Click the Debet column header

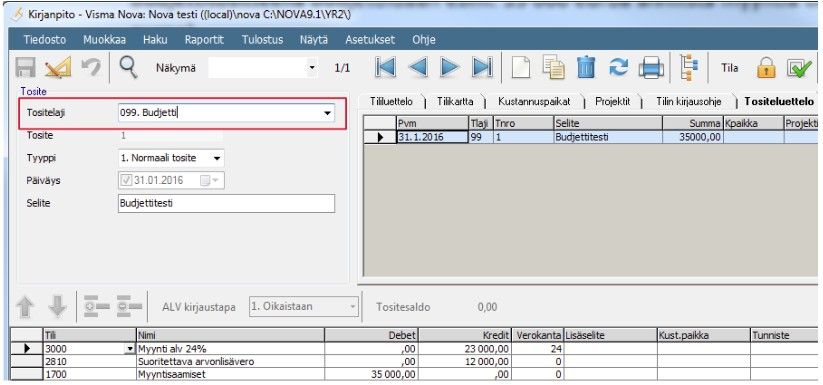click(x=371, y=336)
